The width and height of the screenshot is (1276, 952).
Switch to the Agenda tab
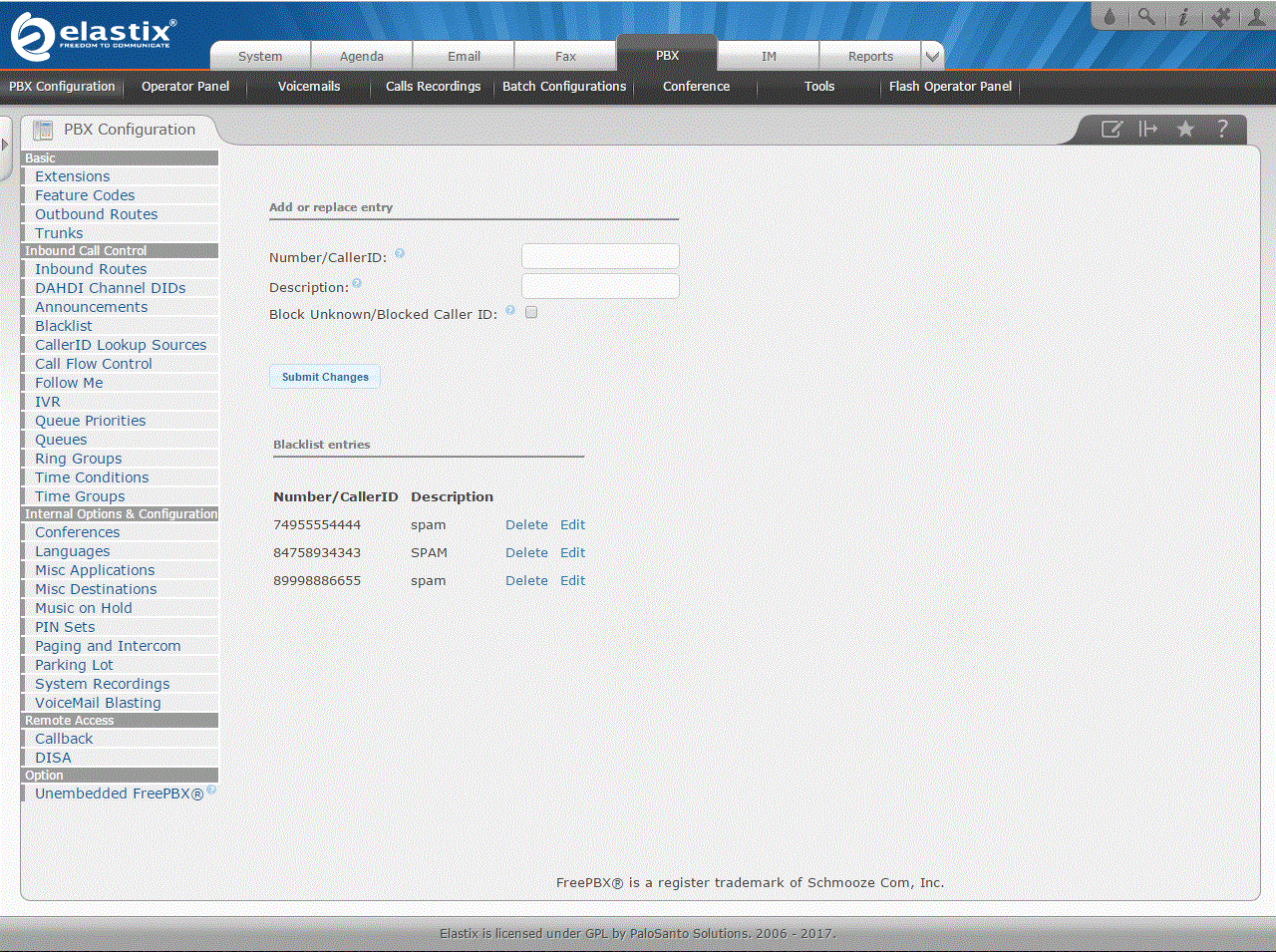tap(362, 56)
